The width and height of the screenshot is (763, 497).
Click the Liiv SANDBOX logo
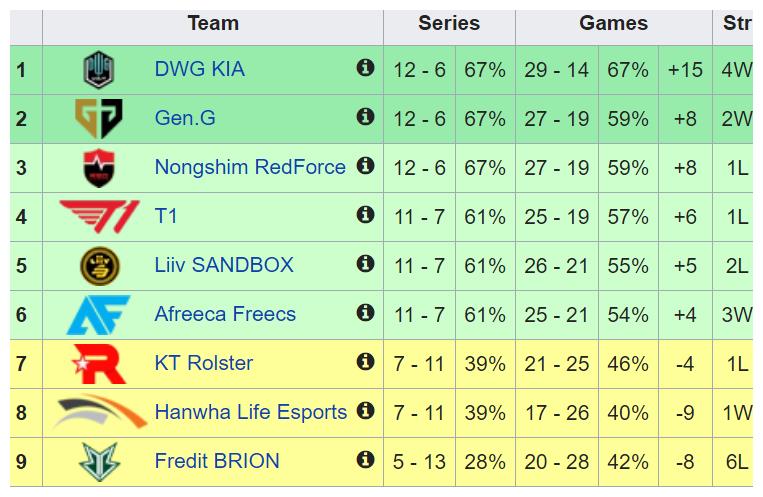[x=99, y=266]
